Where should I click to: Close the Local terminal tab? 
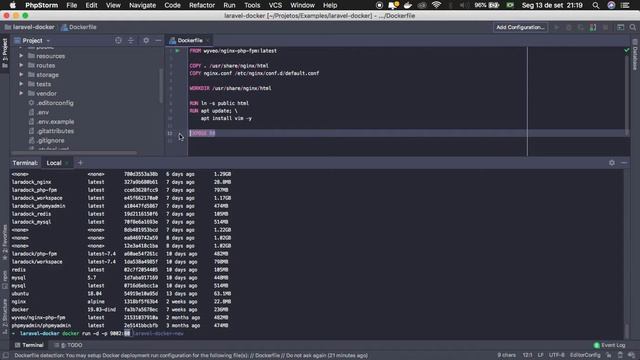(67, 163)
